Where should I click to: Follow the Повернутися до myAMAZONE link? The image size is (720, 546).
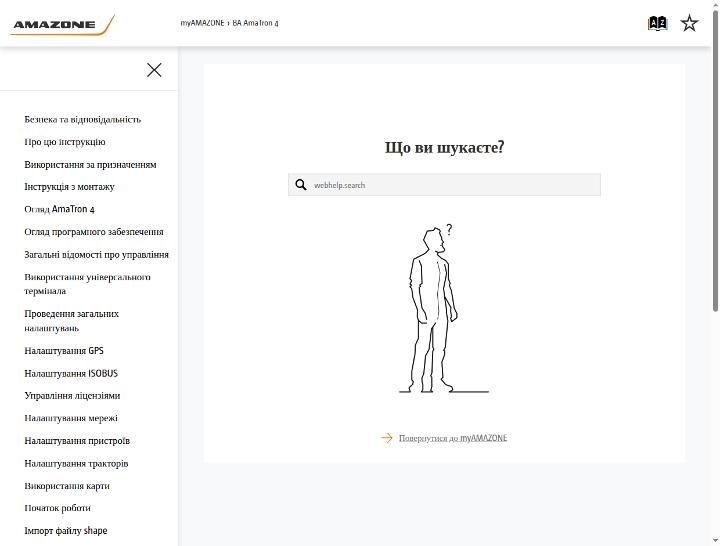pos(453,438)
